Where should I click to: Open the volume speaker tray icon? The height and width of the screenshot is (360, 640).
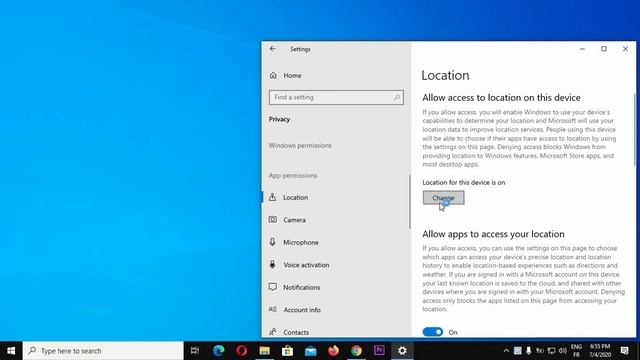tap(563, 351)
